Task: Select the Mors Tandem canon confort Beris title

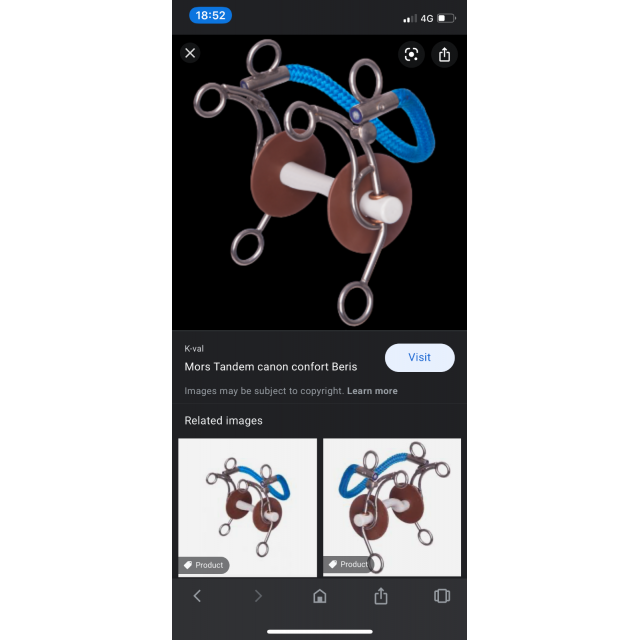Action: tap(271, 367)
